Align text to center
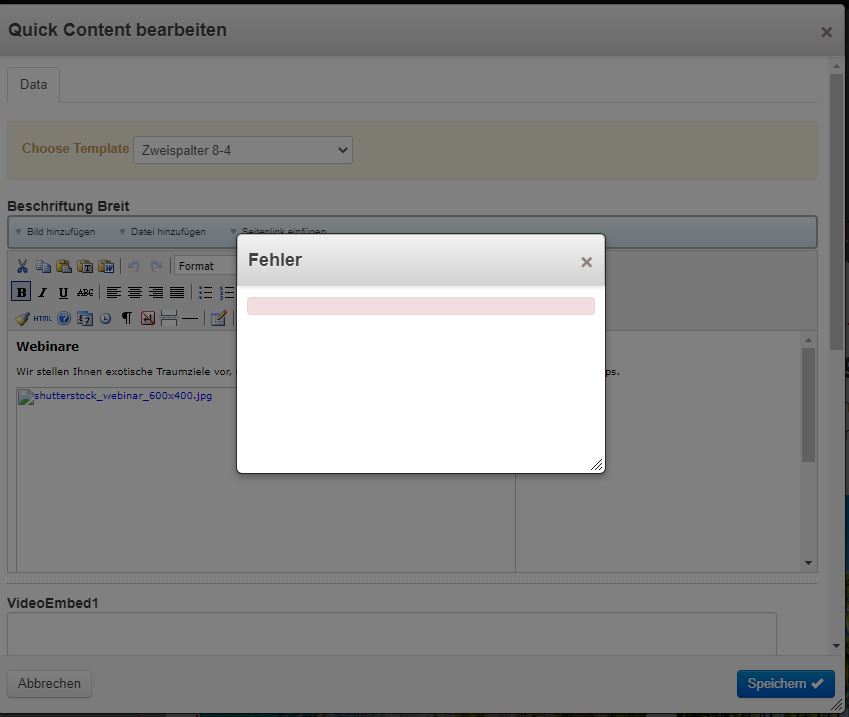Viewport: 849px width, 717px height. [135, 293]
